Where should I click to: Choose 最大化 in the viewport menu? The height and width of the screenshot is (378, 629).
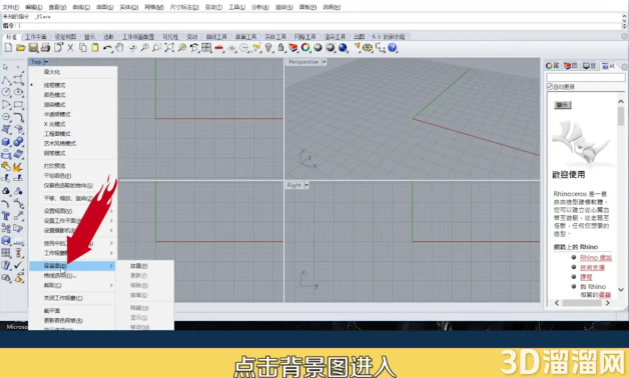(x=52, y=72)
